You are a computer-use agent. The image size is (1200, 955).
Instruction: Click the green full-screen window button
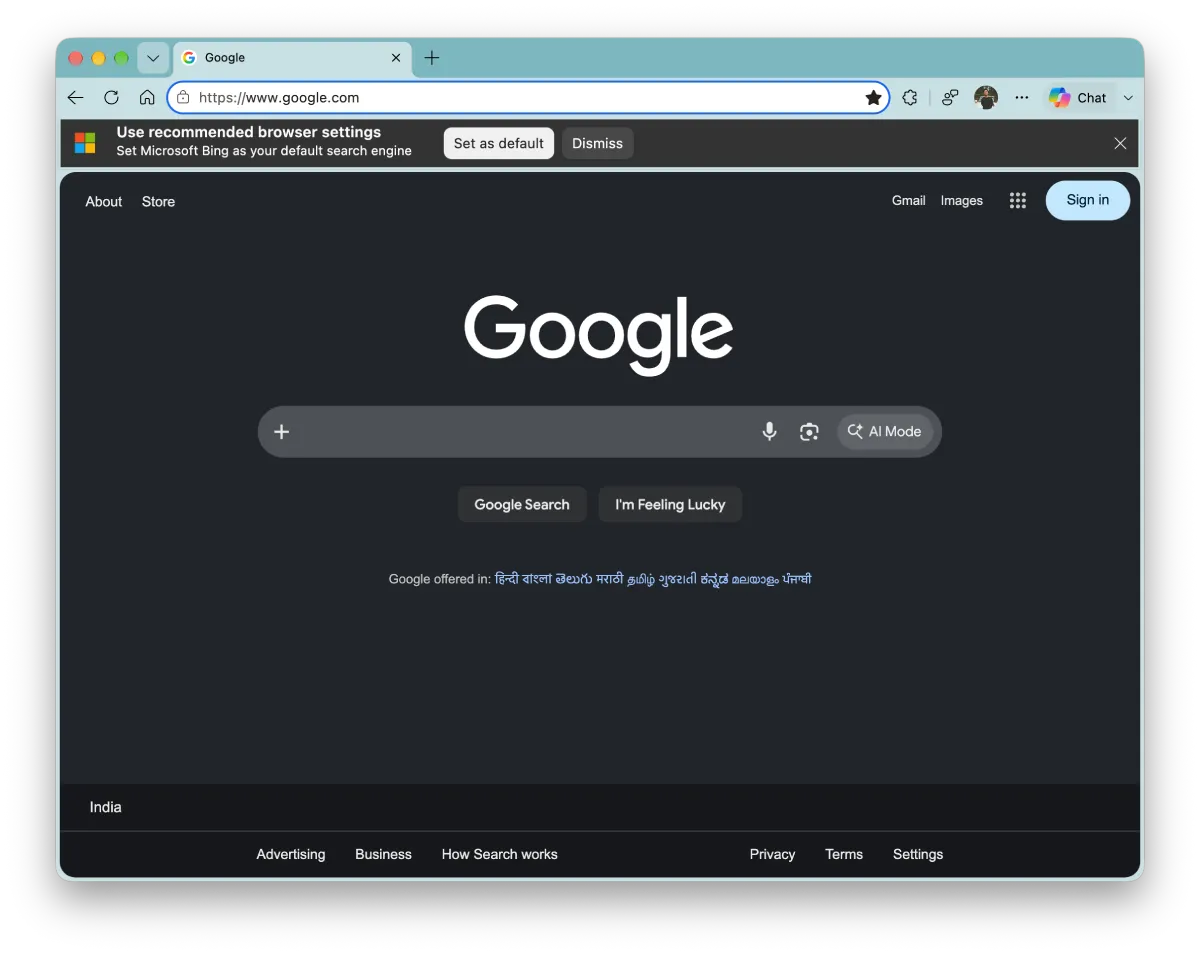pos(121,58)
